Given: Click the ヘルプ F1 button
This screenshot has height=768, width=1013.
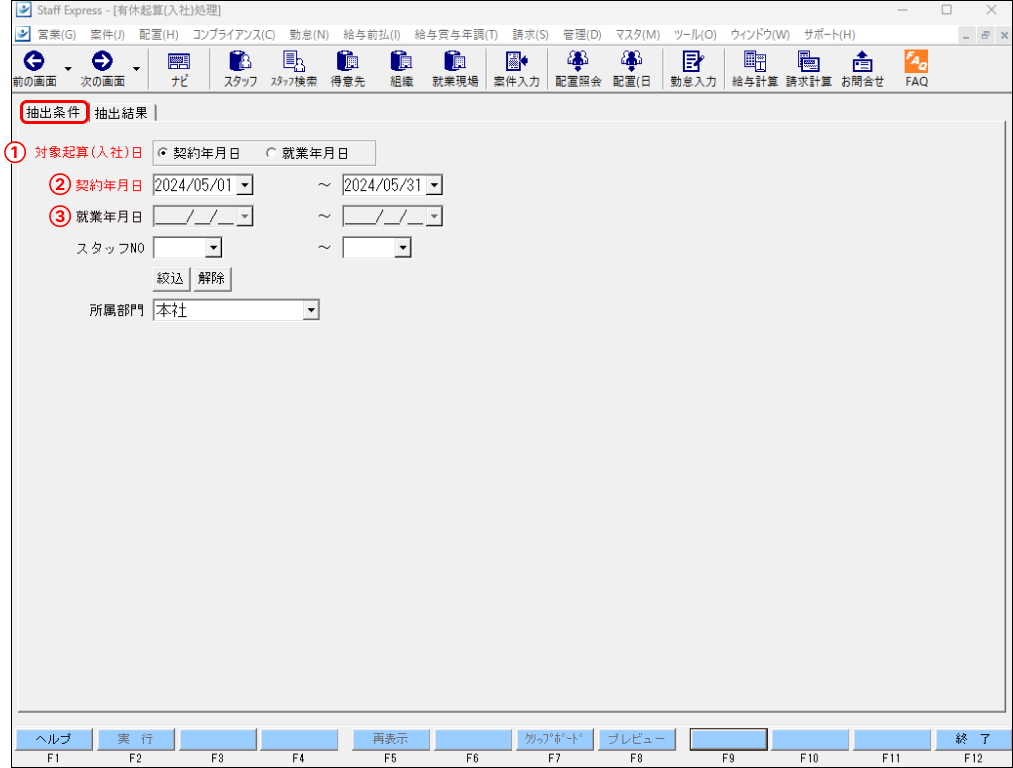Looking at the screenshot, I should pos(54,739).
